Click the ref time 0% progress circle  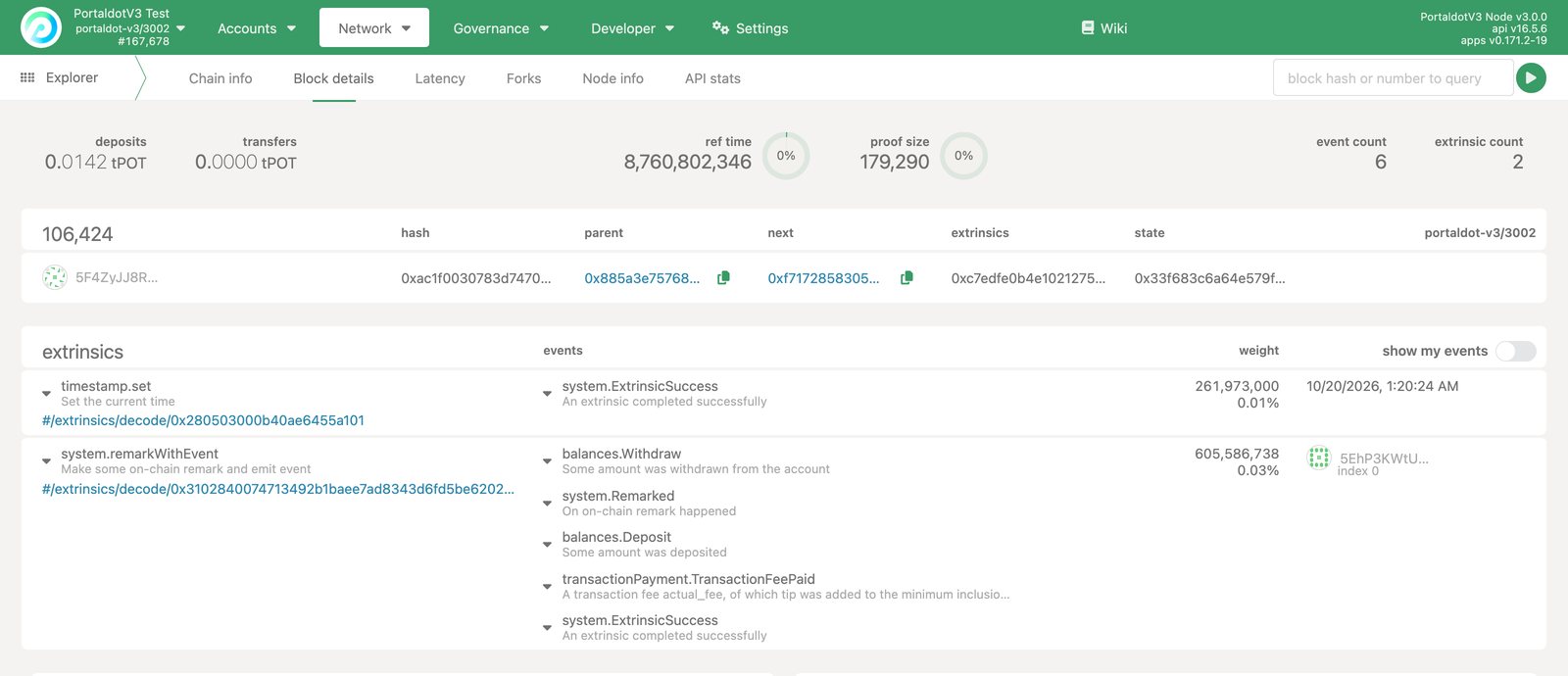[x=786, y=156]
